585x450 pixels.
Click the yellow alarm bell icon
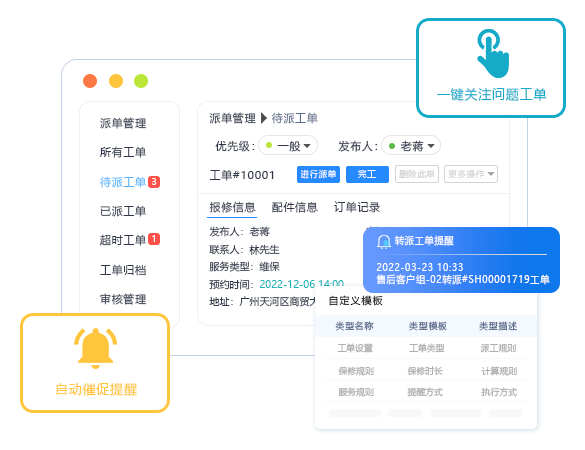click(x=96, y=348)
